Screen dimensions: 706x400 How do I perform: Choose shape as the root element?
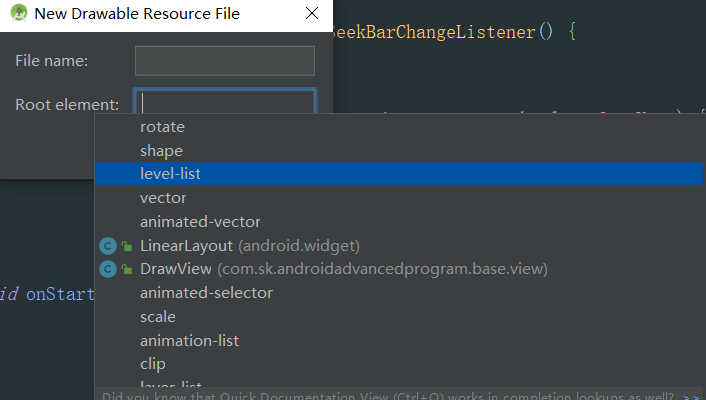pos(161,151)
